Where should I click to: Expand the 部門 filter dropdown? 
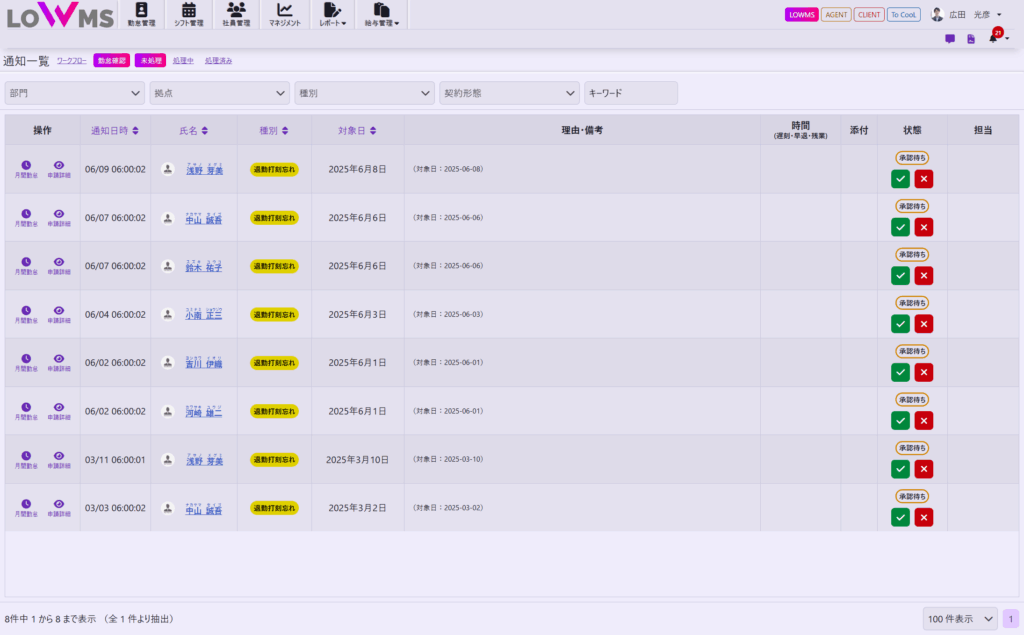pyautogui.click(x=75, y=93)
